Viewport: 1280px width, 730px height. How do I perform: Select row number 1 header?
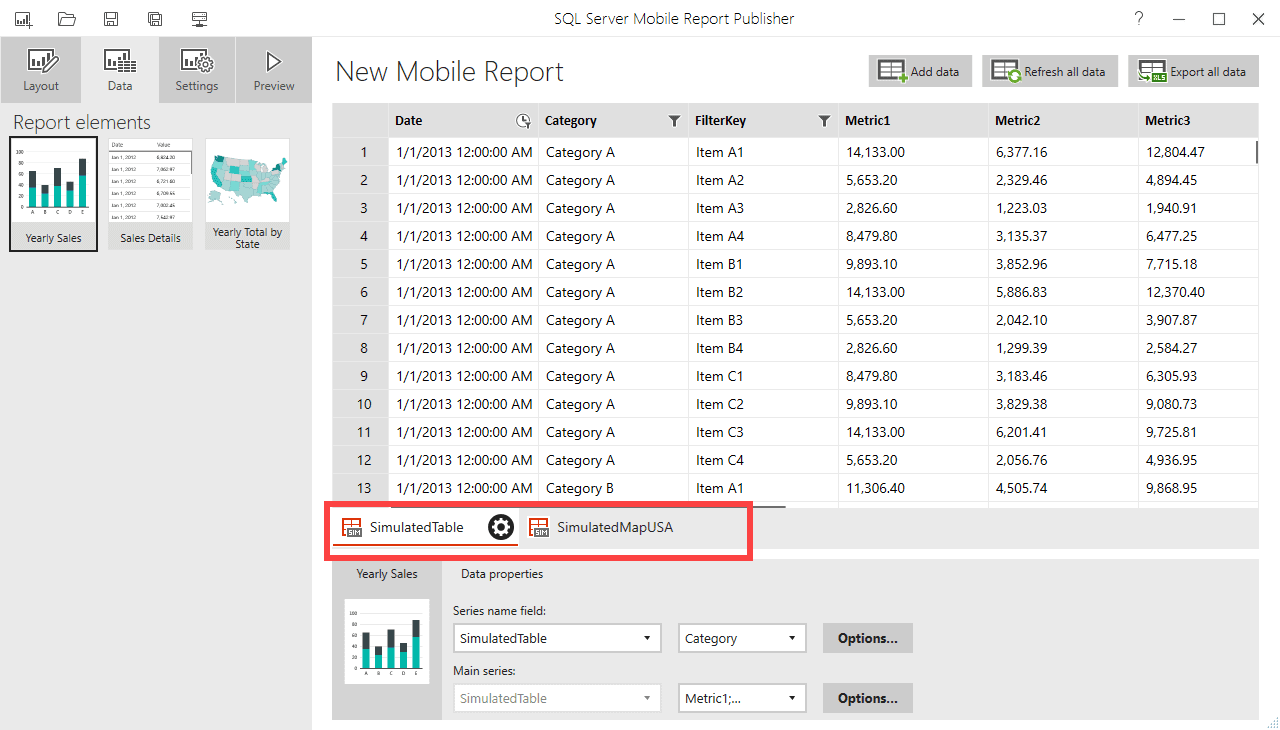[361, 152]
